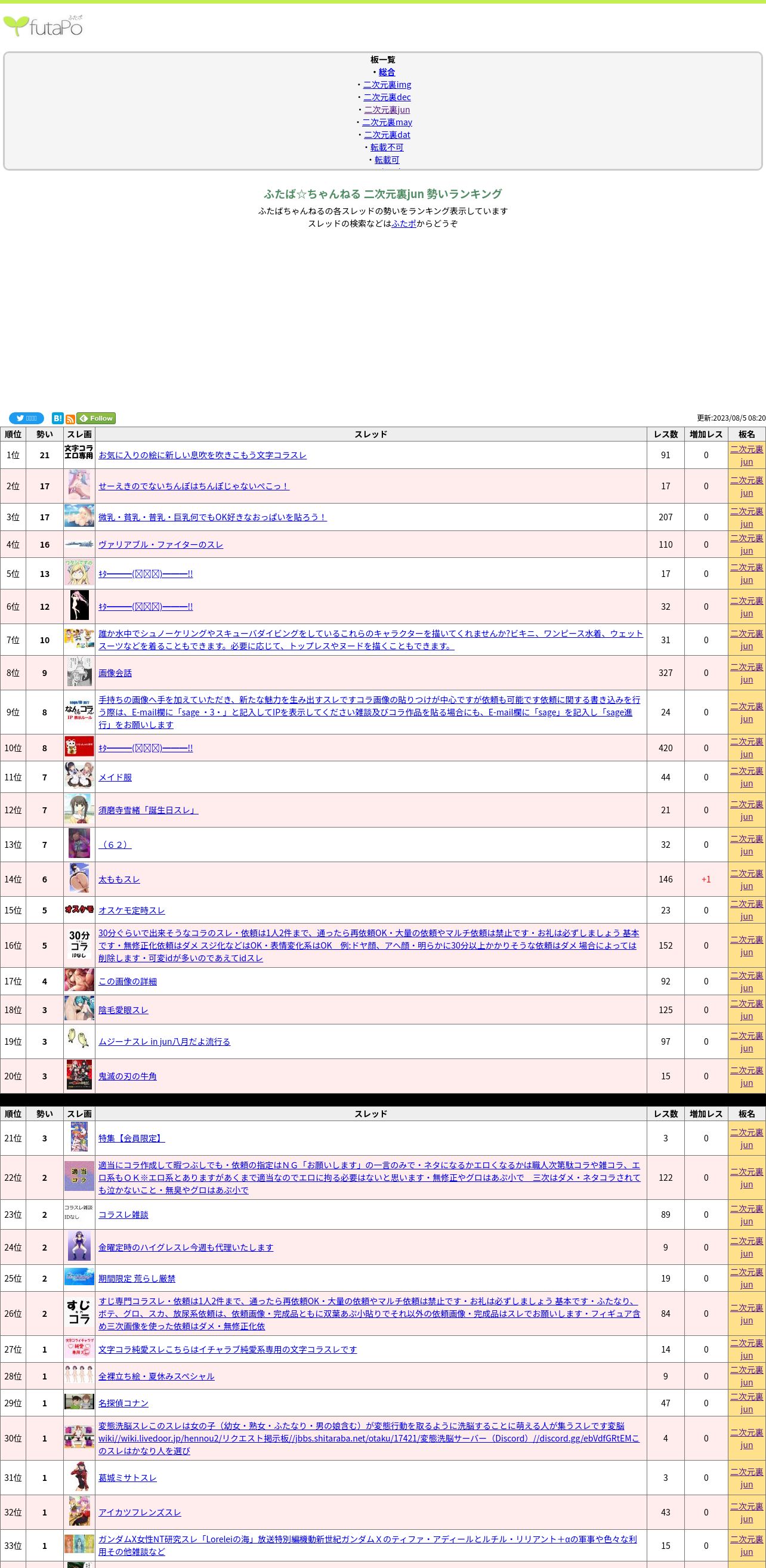Image resolution: width=766 pixels, height=1568 pixels.
Task: Go to the 二次元裏dat board
Action: coord(387,134)
